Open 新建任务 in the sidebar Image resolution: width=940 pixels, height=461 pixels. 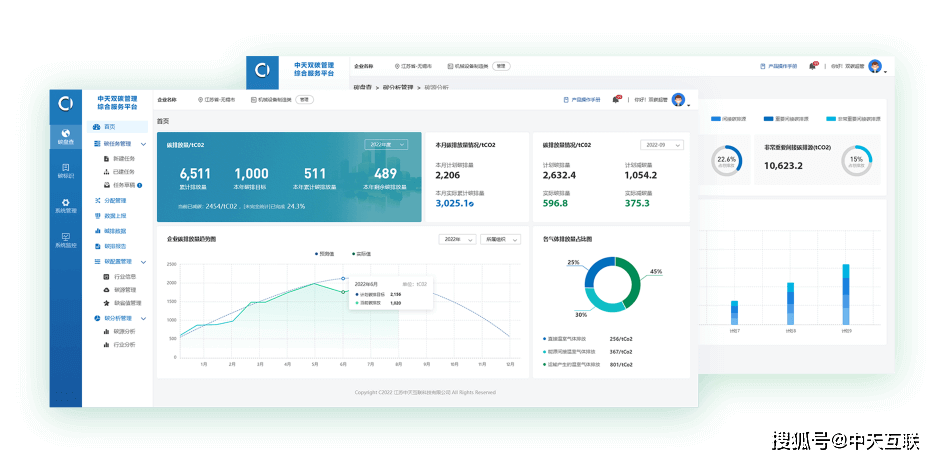click(x=124, y=158)
